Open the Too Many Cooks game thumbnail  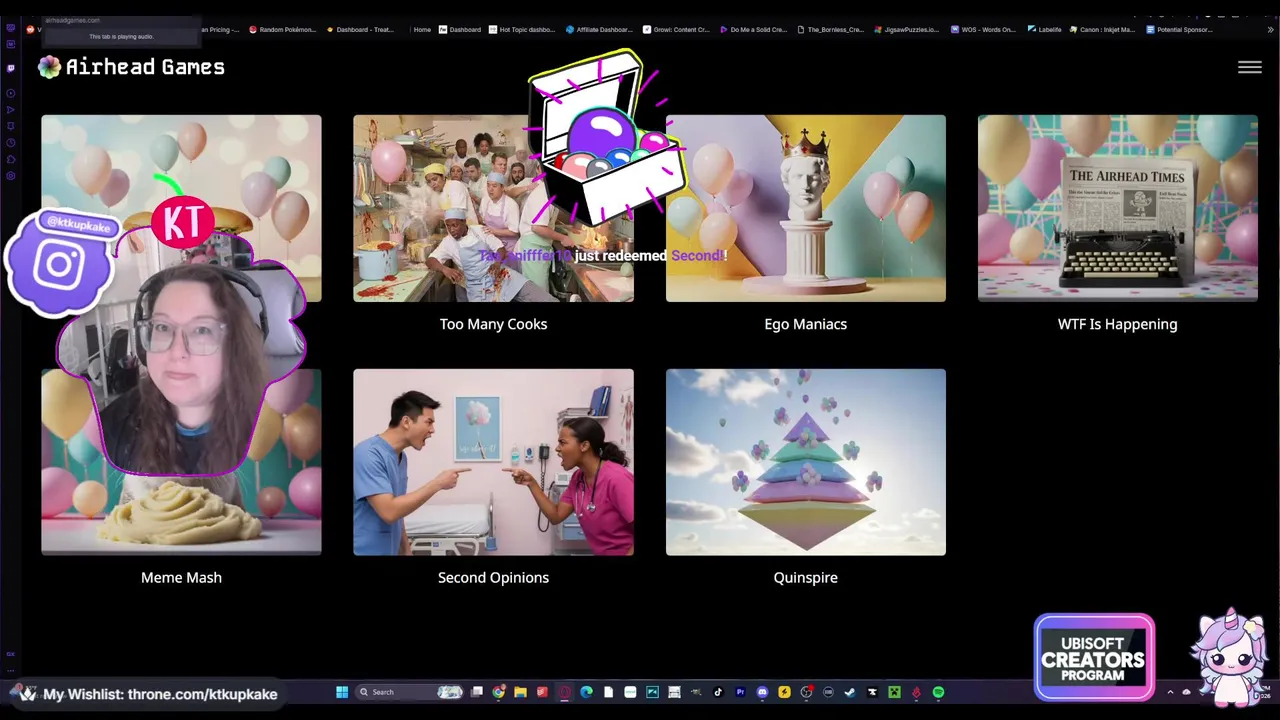(x=493, y=208)
